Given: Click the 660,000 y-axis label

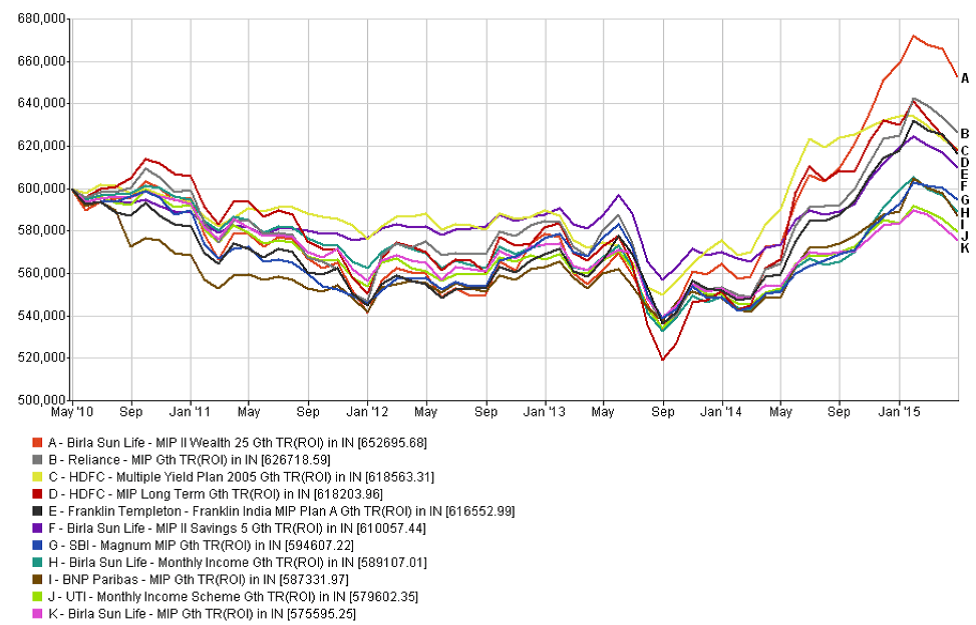Looking at the screenshot, I should pyautogui.click(x=42, y=62).
